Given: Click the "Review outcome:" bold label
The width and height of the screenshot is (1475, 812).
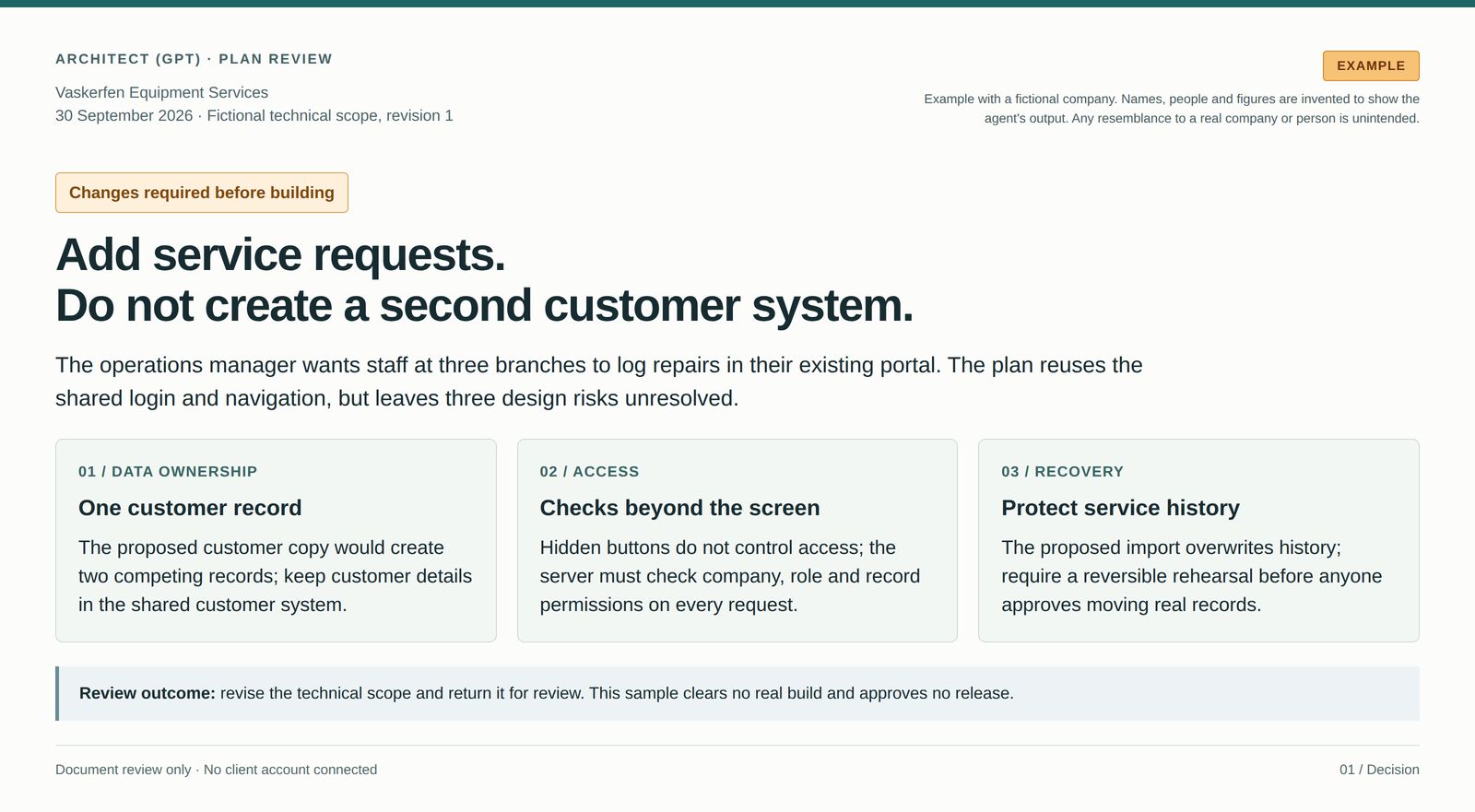Looking at the screenshot, I should coord(147,693).
